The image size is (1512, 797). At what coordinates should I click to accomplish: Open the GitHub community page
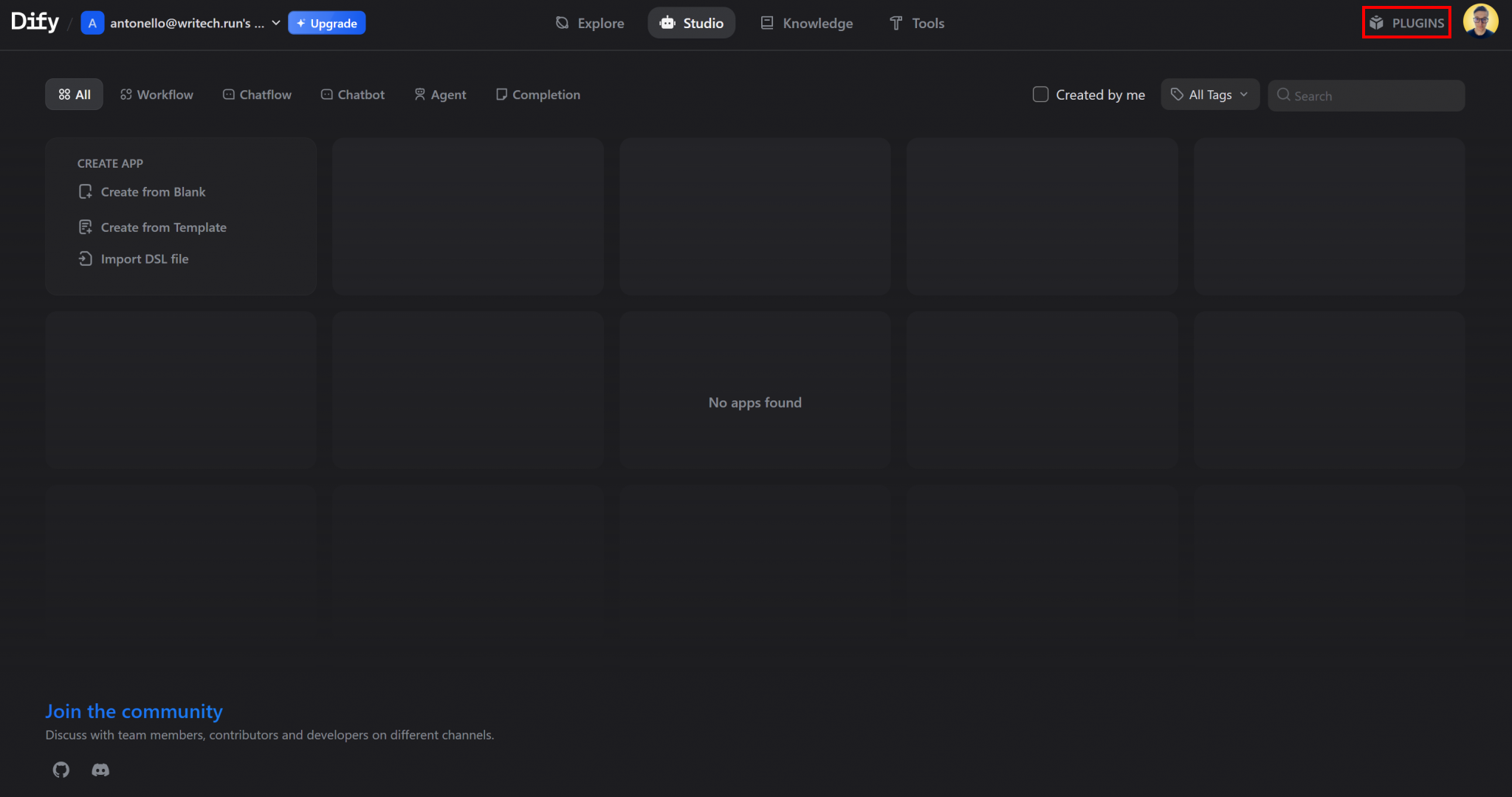click(x=61, y=770)
